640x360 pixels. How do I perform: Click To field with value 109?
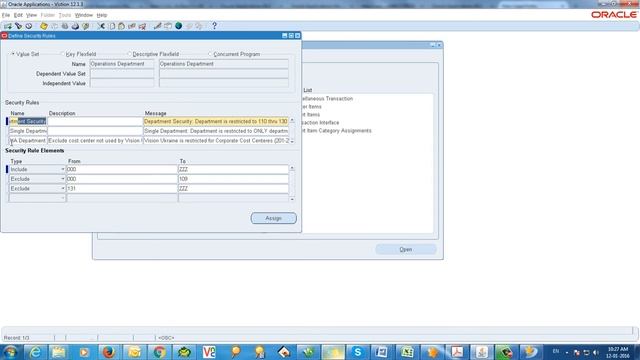click(x=233, y=179)
